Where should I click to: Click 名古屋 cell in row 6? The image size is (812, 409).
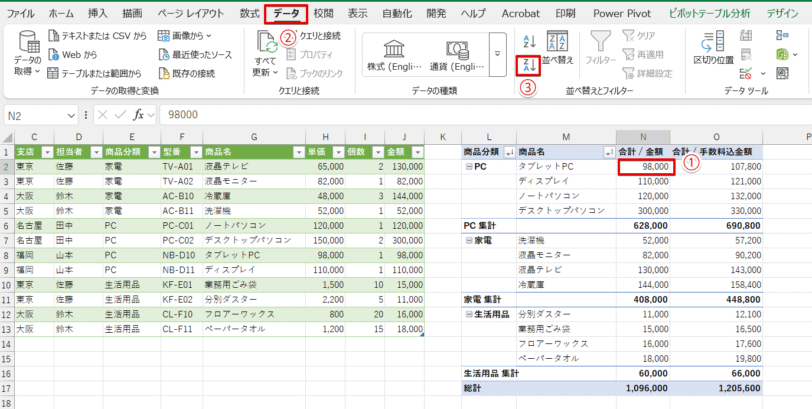coord(34,226)
